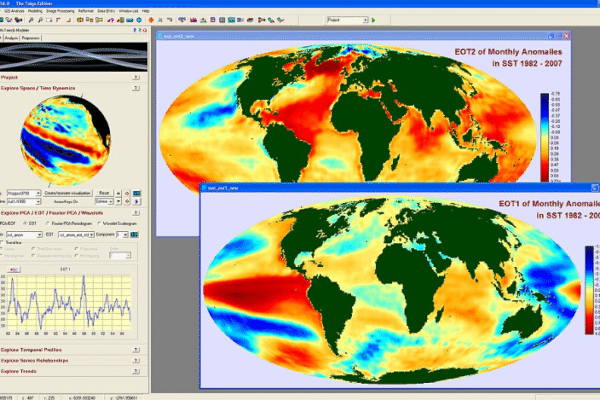Choose the Wavelet Scalogram radio option

click(98, 221)
